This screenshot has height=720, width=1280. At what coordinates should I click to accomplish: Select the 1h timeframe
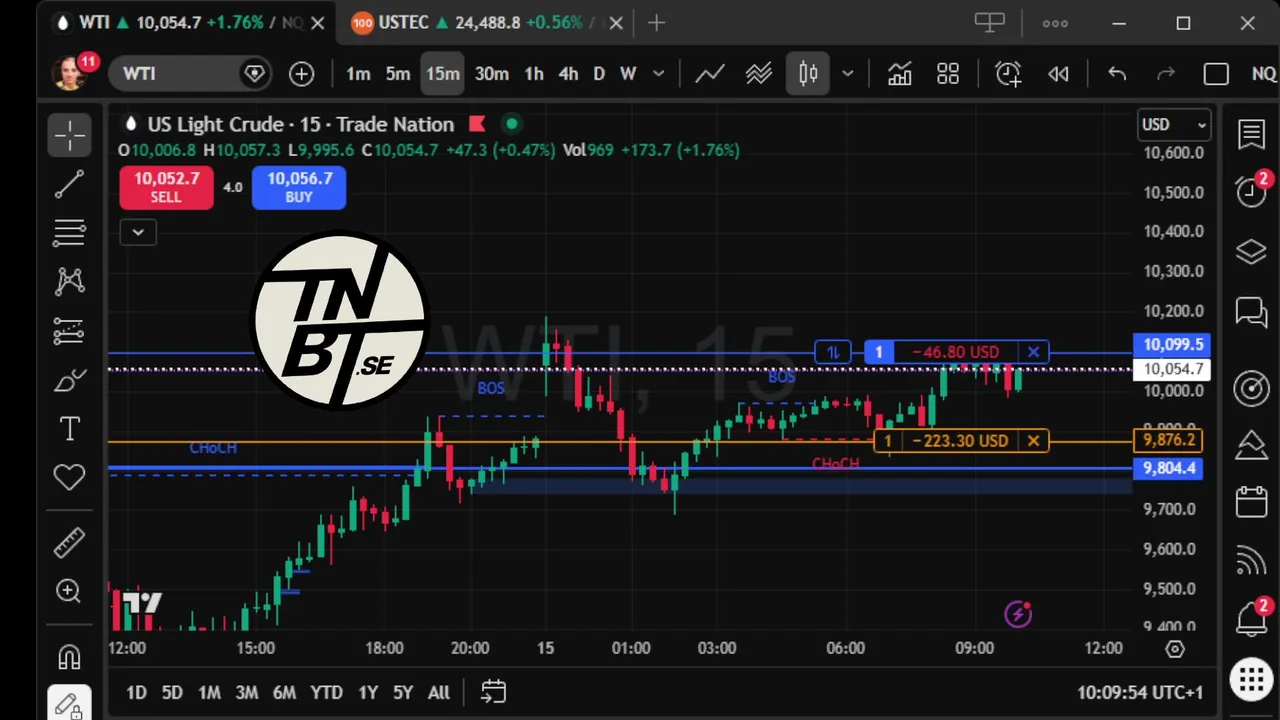click(x=534, y=73)
